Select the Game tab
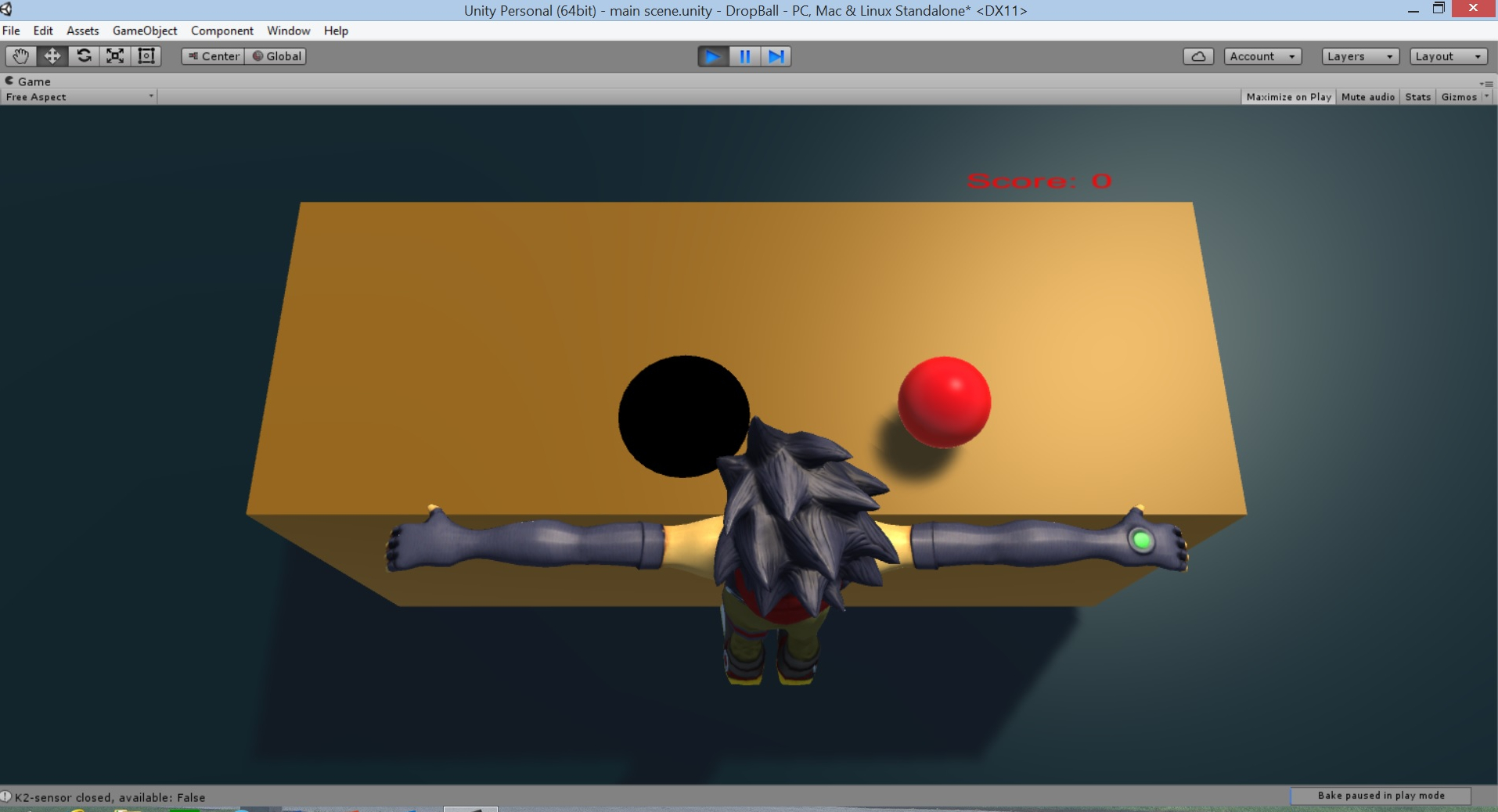 coord(28,81)
